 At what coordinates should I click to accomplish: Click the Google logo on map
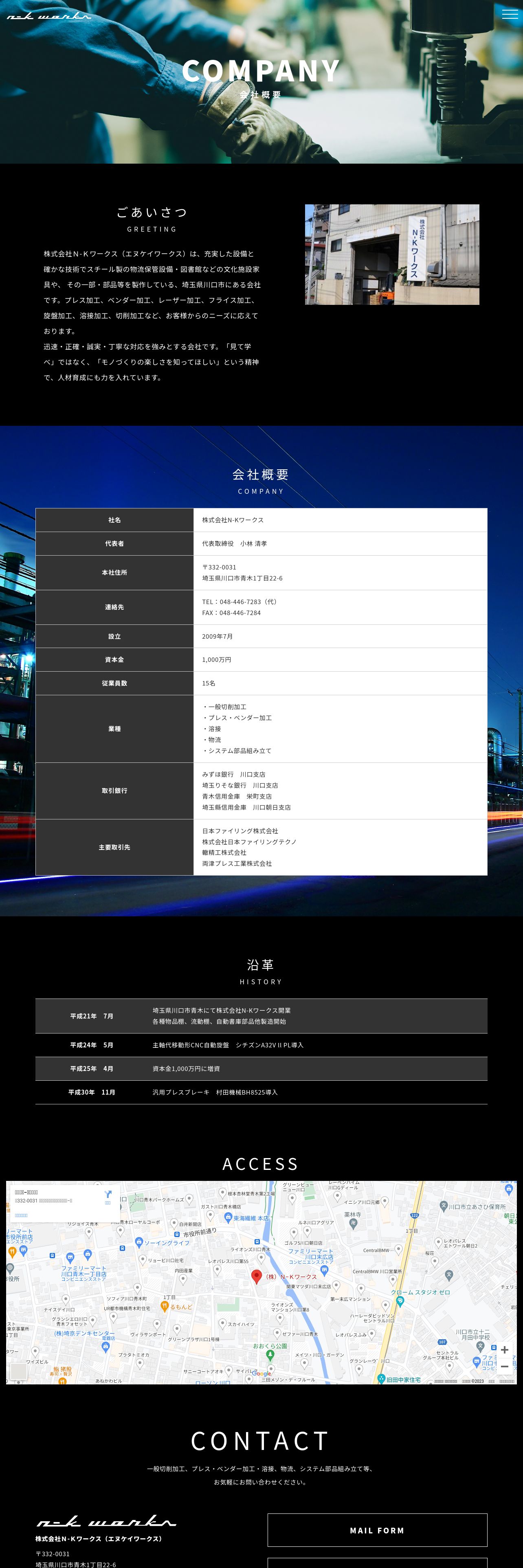pos(262,1374)
